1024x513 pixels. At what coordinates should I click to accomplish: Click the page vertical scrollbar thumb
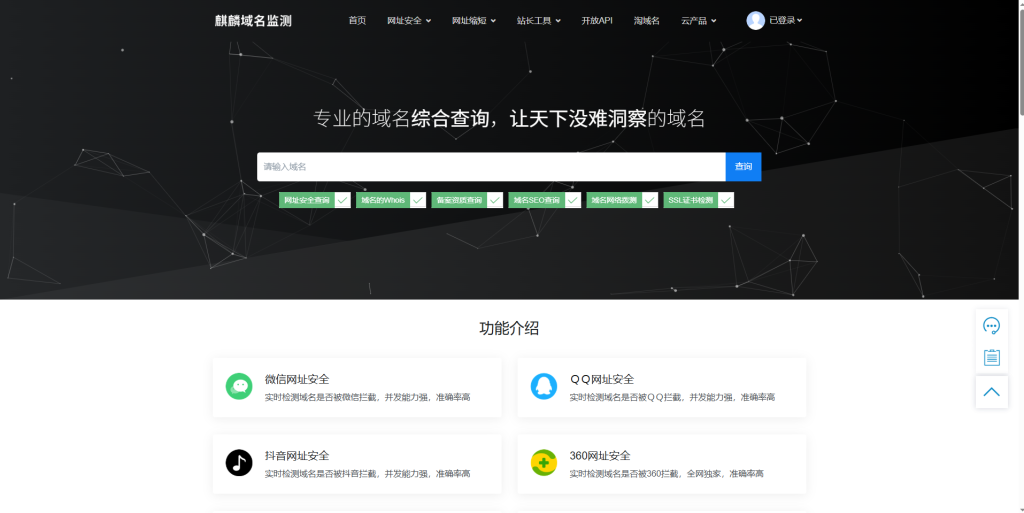pyautogui.click(x=1020, y=62)
